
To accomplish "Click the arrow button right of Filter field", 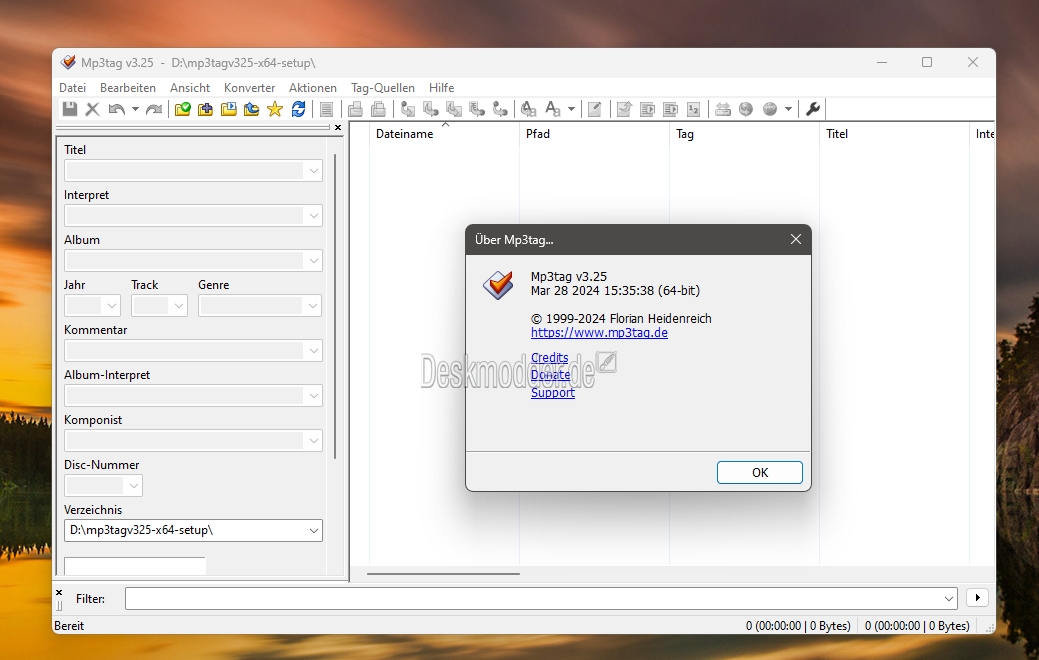I will [977, 598].
